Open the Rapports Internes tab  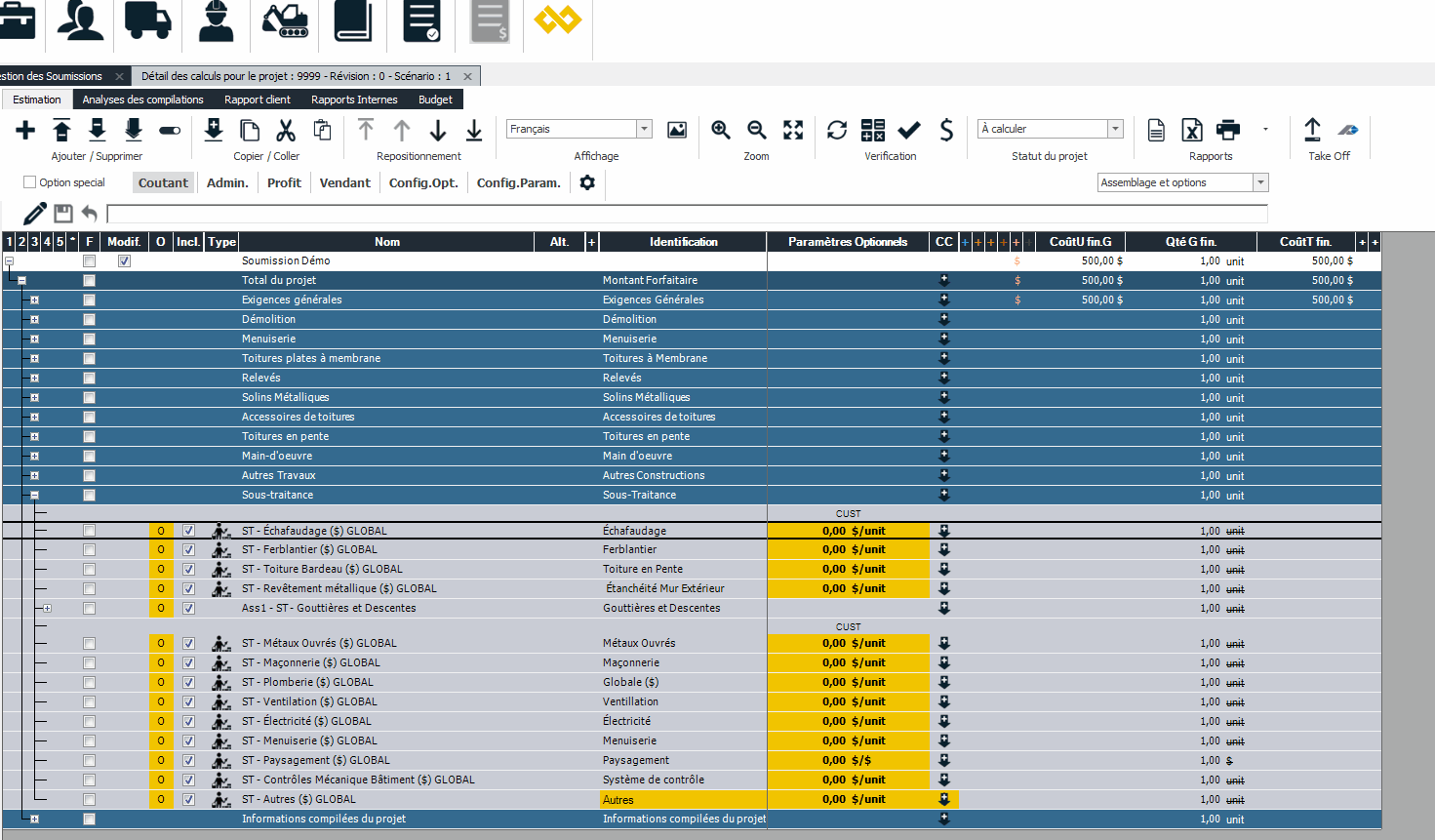(354, 100)
